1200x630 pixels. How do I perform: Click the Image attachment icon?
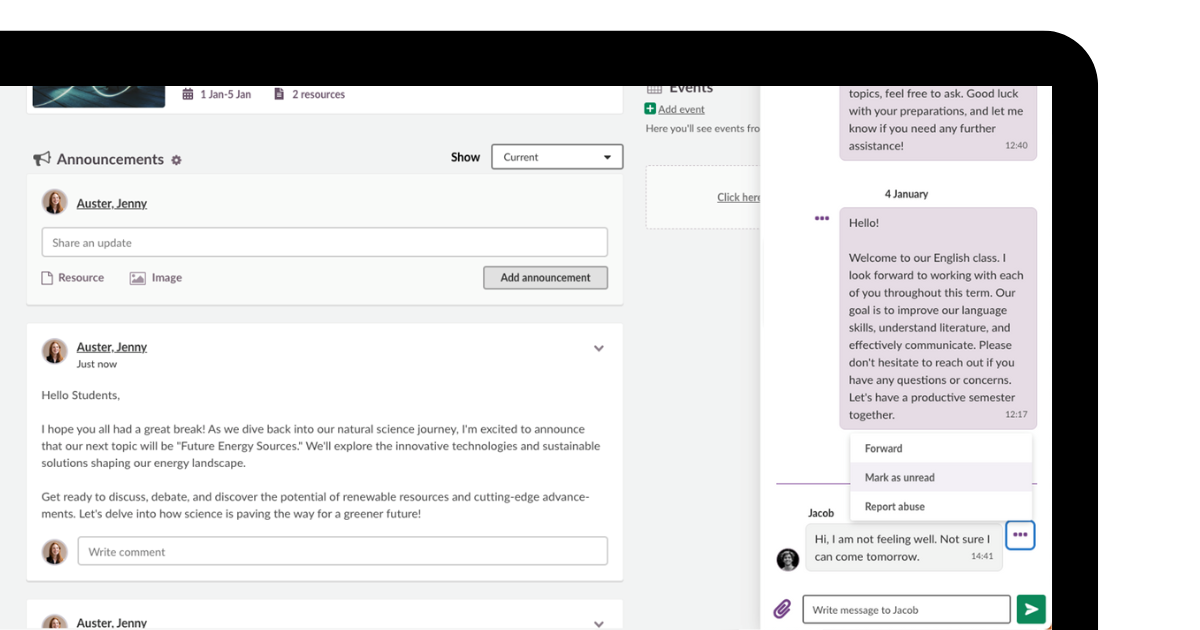(x=138, y=278)
